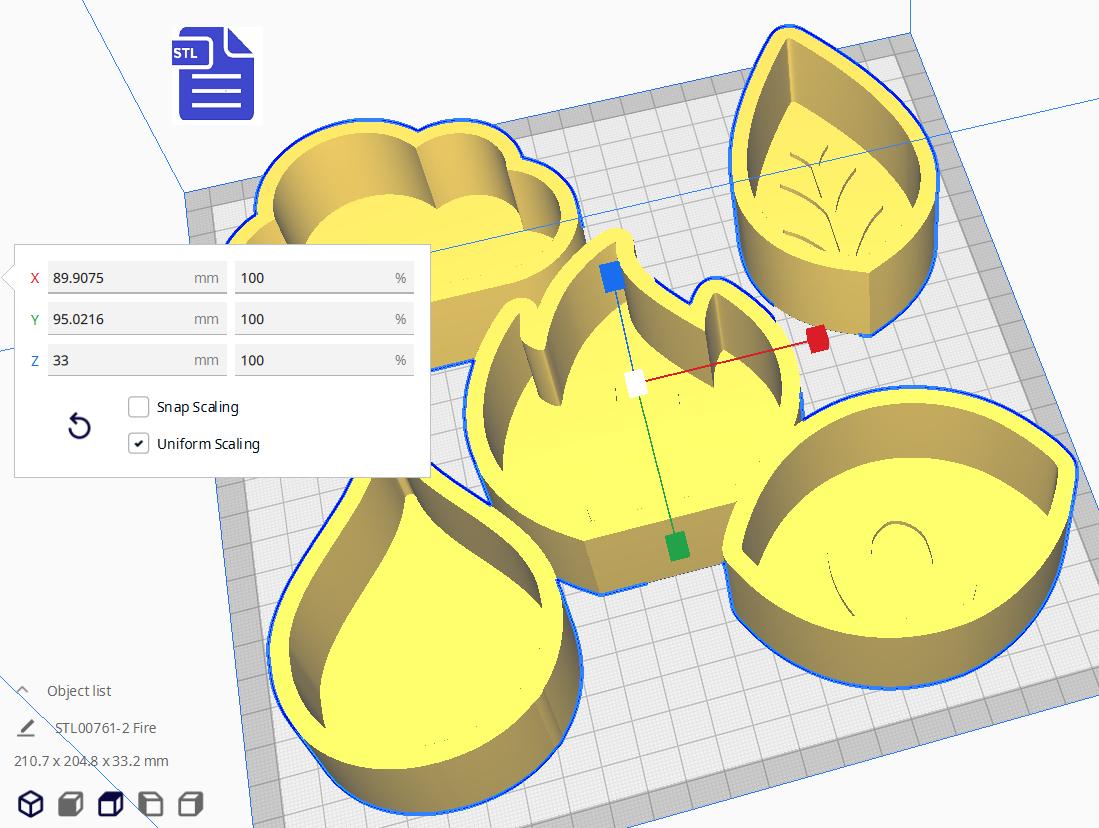
Task: Click the blue Z-axis scale handle
Action: tap(612, 277)
